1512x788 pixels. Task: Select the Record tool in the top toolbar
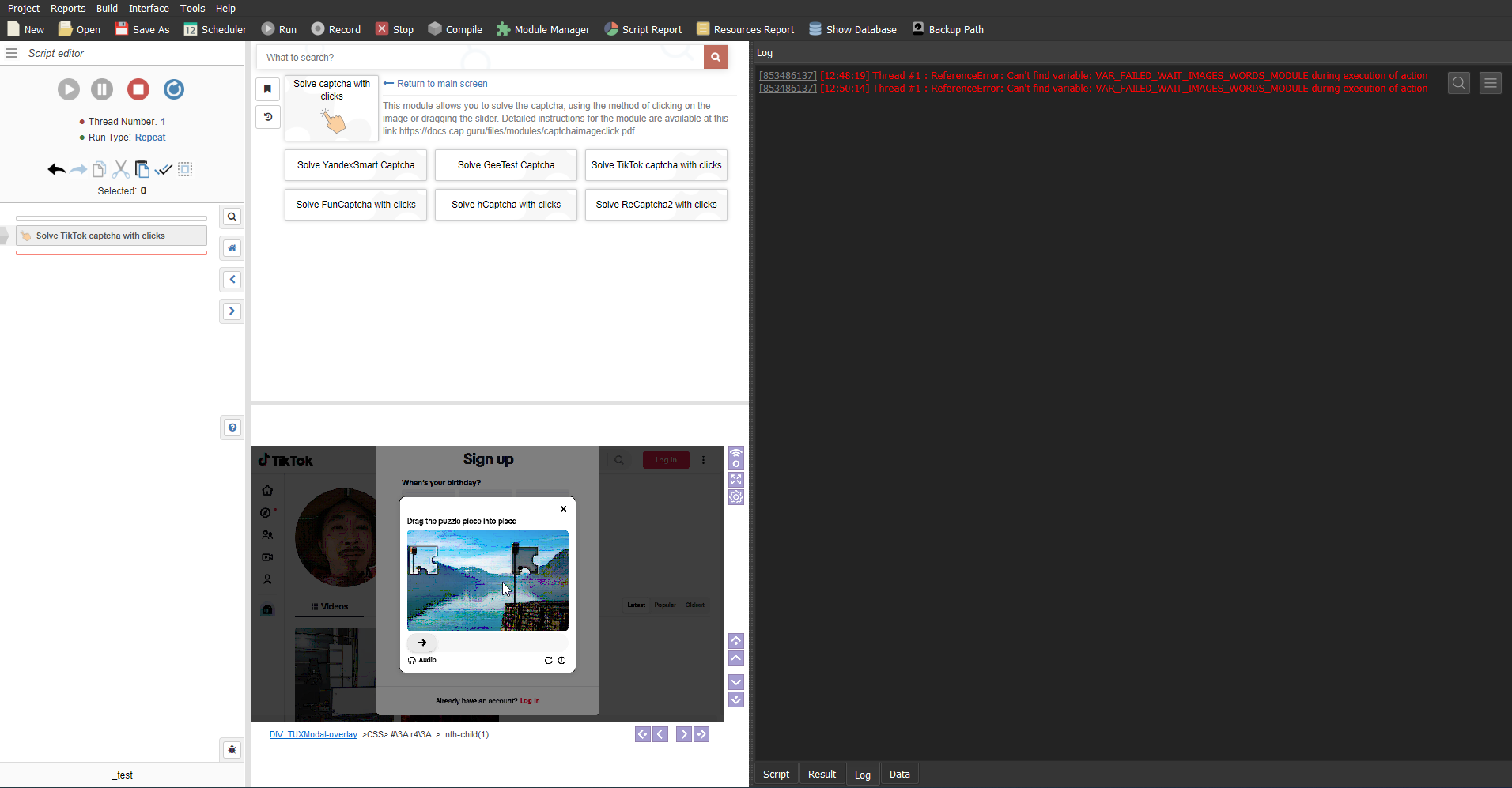pos(336,29)
